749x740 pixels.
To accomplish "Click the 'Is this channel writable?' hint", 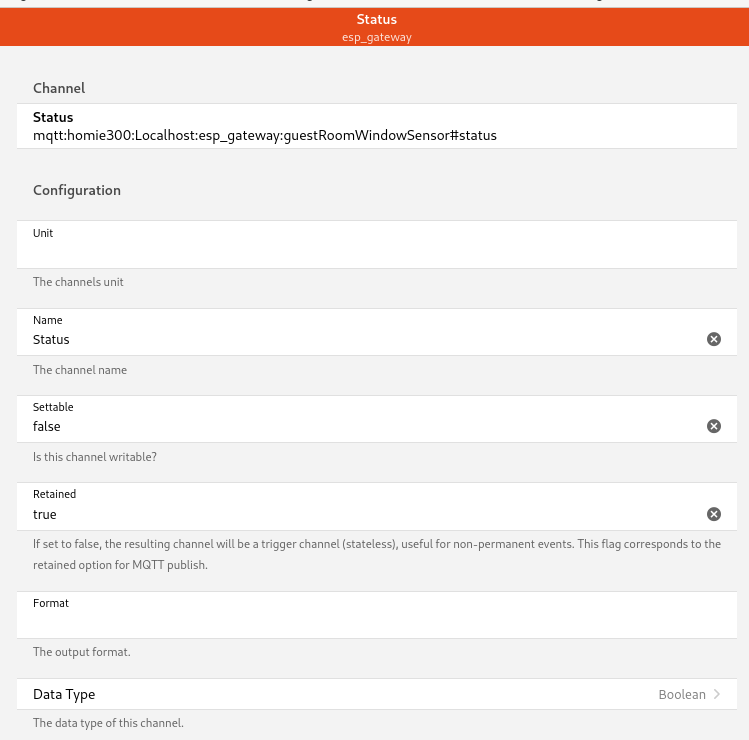I will tap(95, 457).
